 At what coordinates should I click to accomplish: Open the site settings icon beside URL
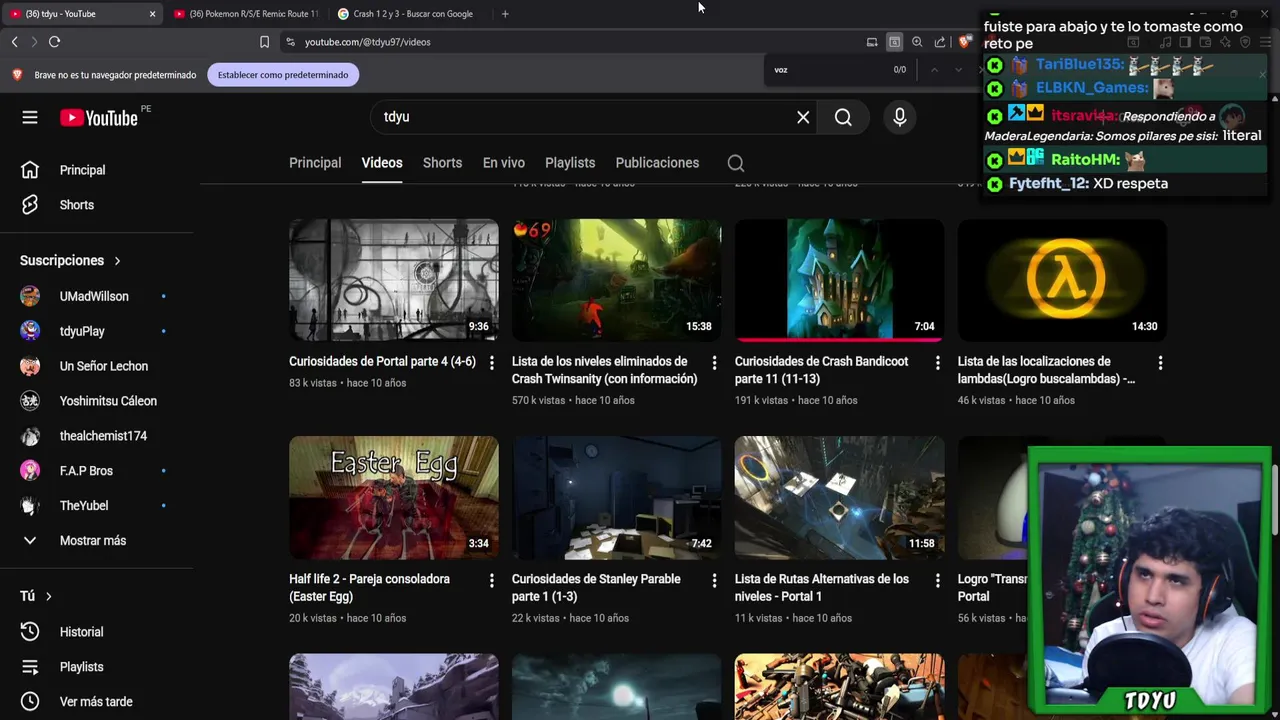coord(290,42)
